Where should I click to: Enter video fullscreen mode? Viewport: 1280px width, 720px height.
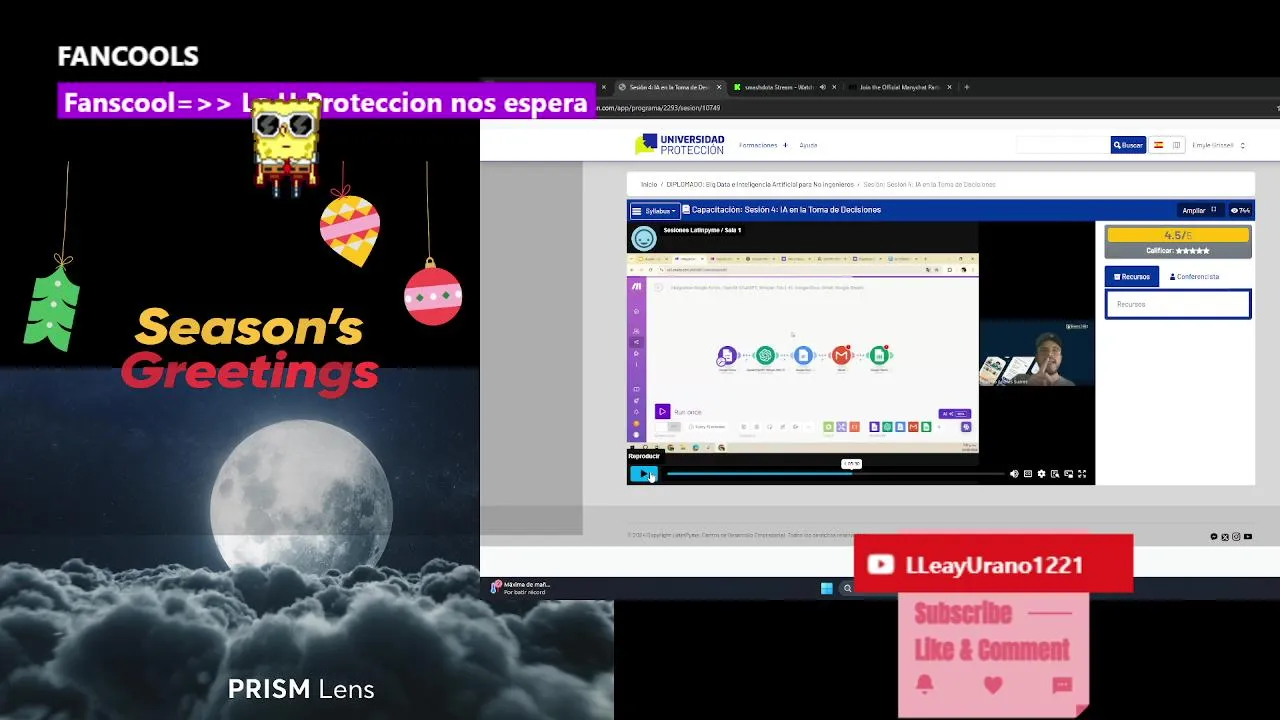coord(1082,474)
